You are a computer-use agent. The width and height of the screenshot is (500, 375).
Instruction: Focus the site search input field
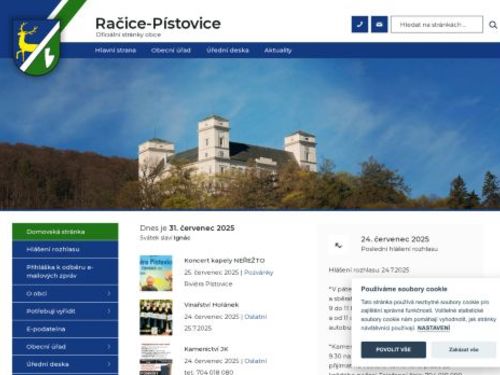coord(437,24)
